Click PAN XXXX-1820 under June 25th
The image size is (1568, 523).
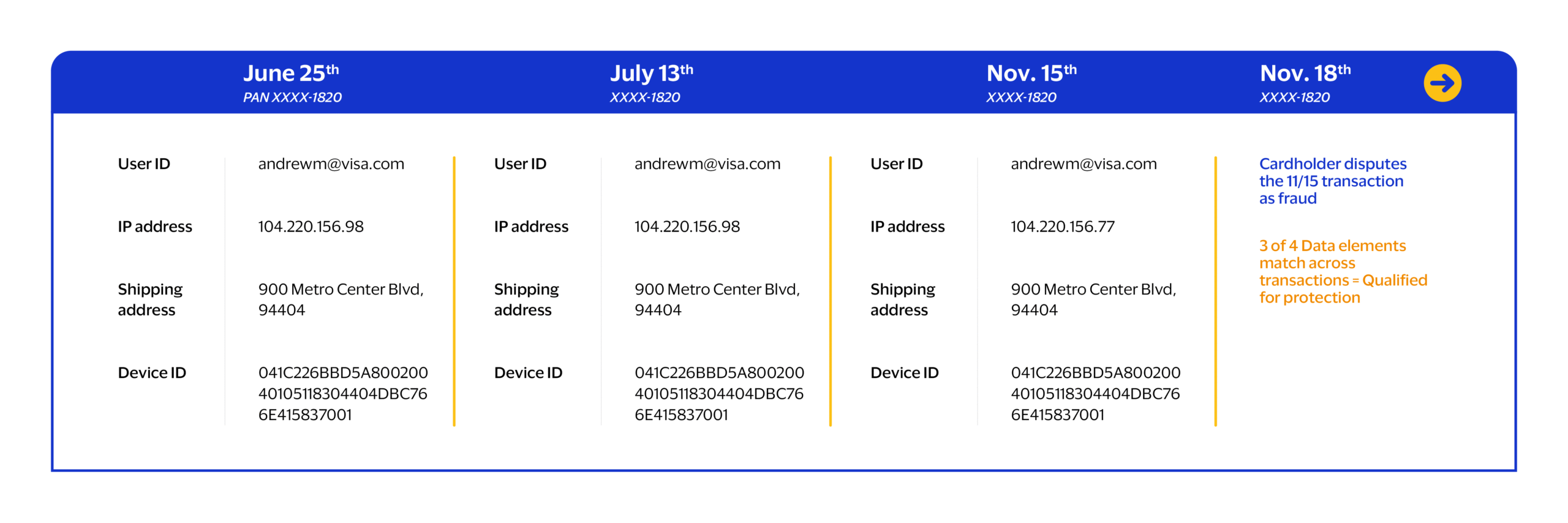pos(292,97)
